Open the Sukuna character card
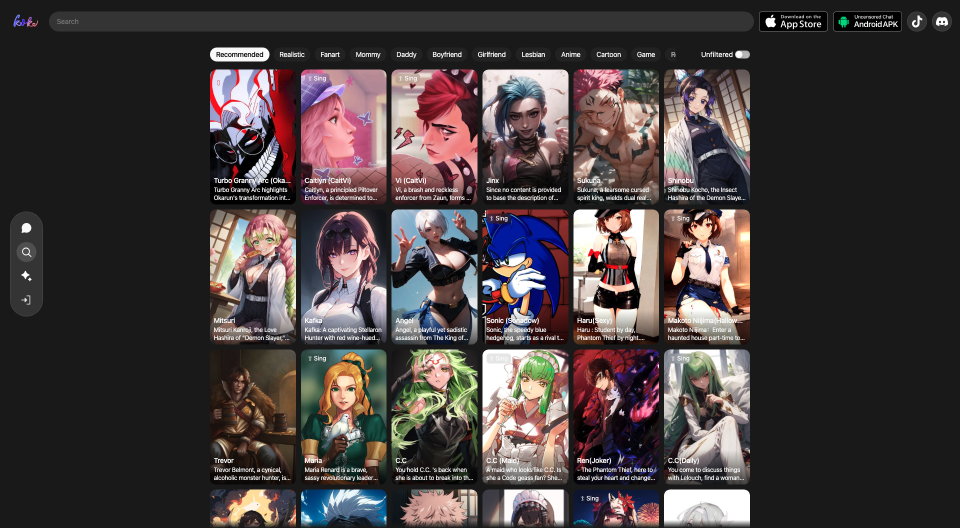 tap(616, 137)
